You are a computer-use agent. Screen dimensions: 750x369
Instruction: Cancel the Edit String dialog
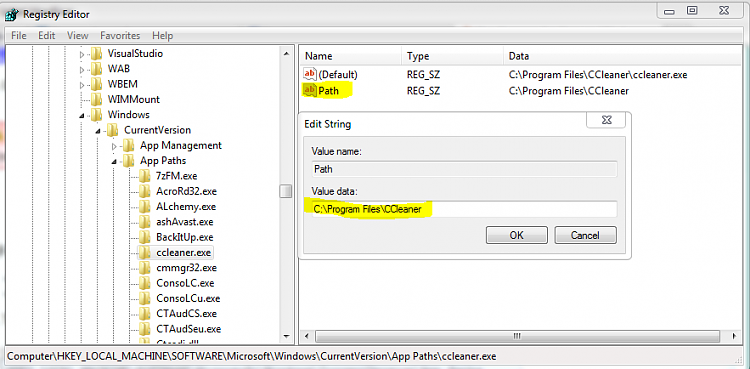click(x=585, y=235)
